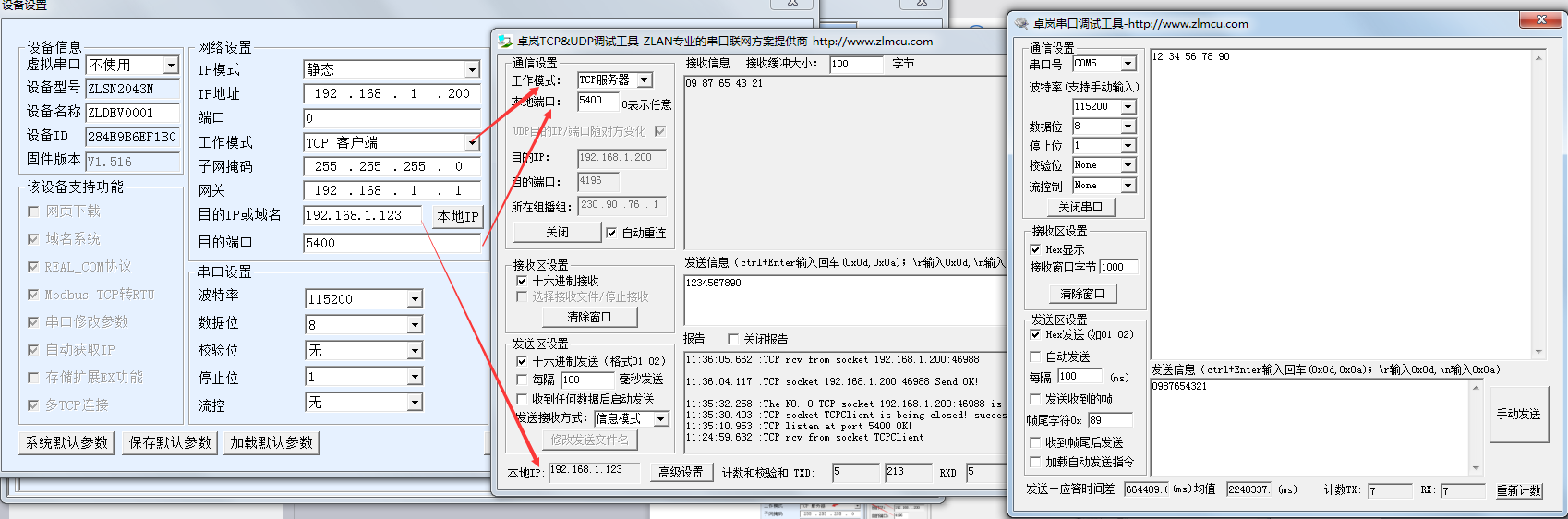
Task: Click the serial debug tool title icon
Action: pos(1021,23)
